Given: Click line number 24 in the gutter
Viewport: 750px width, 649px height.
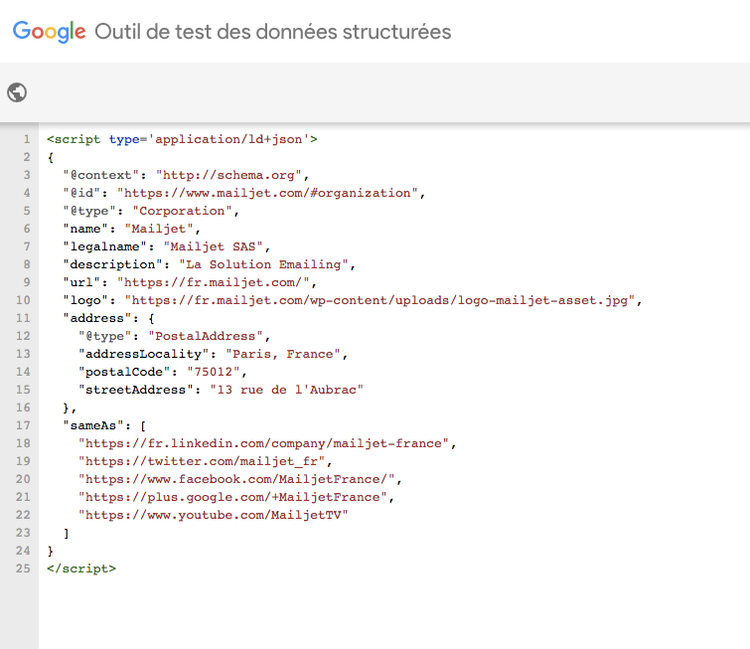Looking at the screenshot, I should [23, 550].
